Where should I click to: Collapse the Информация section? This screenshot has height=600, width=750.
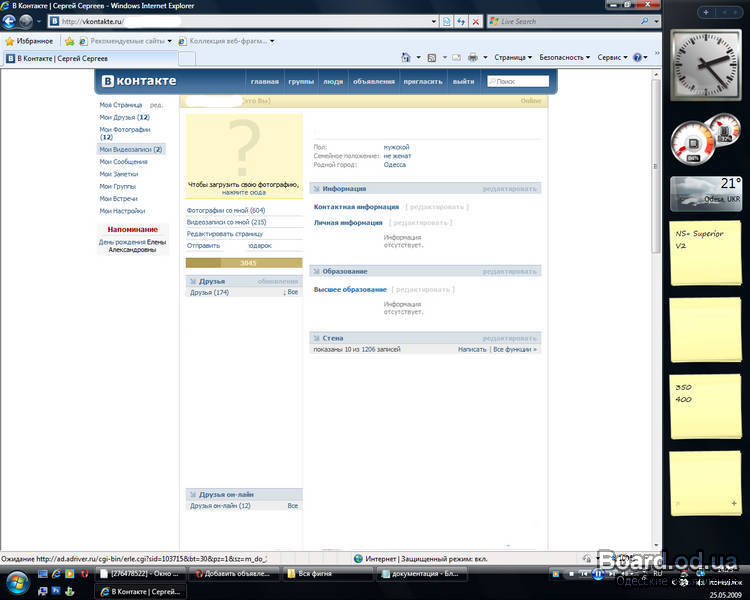pyautogui.click(x=317, y=188)
